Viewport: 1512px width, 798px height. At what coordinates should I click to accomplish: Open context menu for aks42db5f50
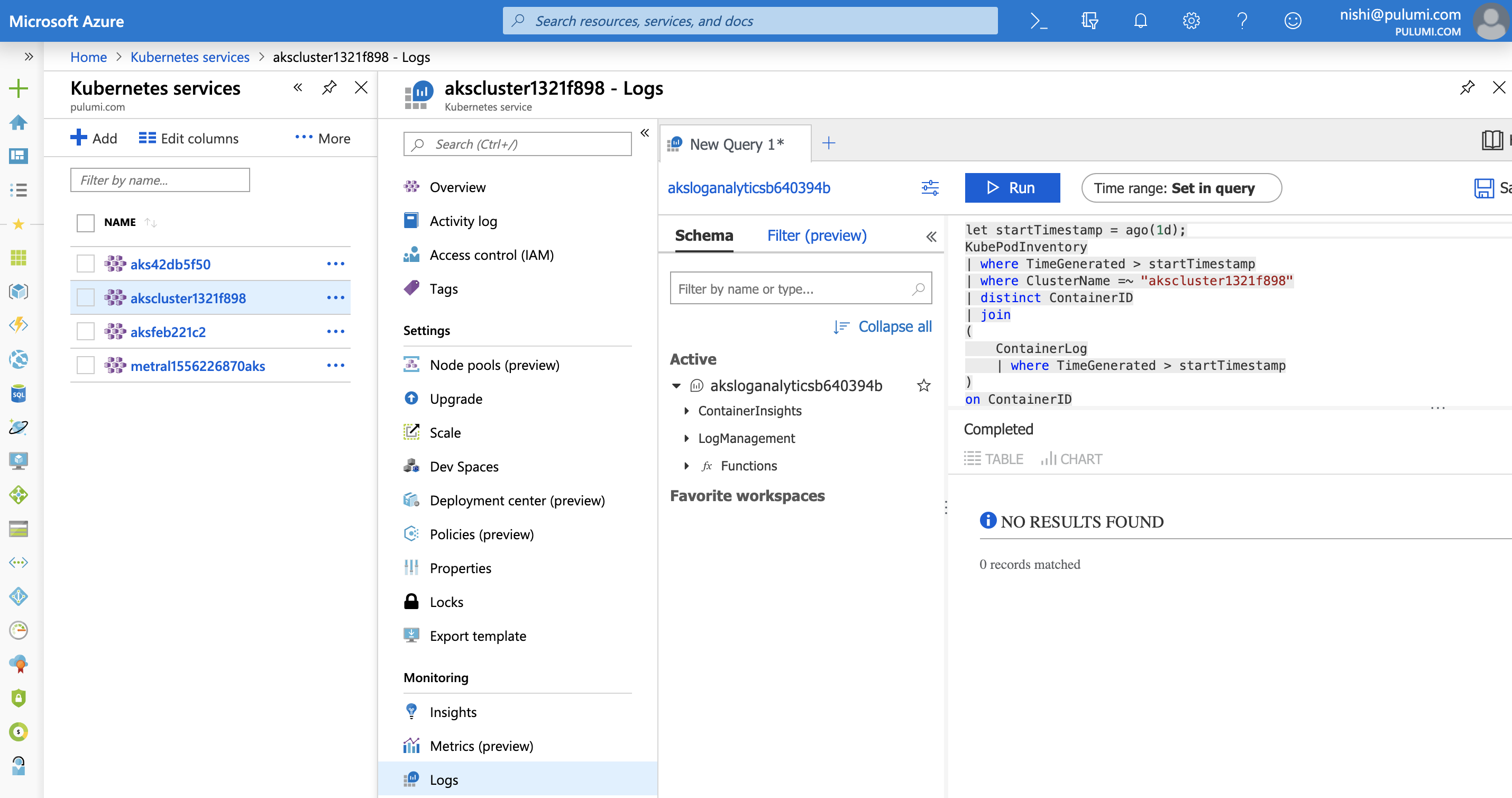tap(335, 264)
